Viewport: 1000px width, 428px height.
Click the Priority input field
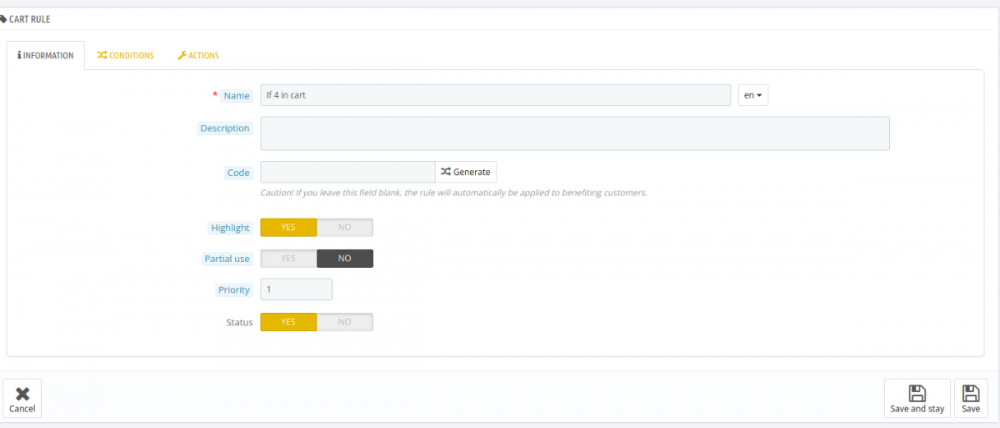point(296,290)
